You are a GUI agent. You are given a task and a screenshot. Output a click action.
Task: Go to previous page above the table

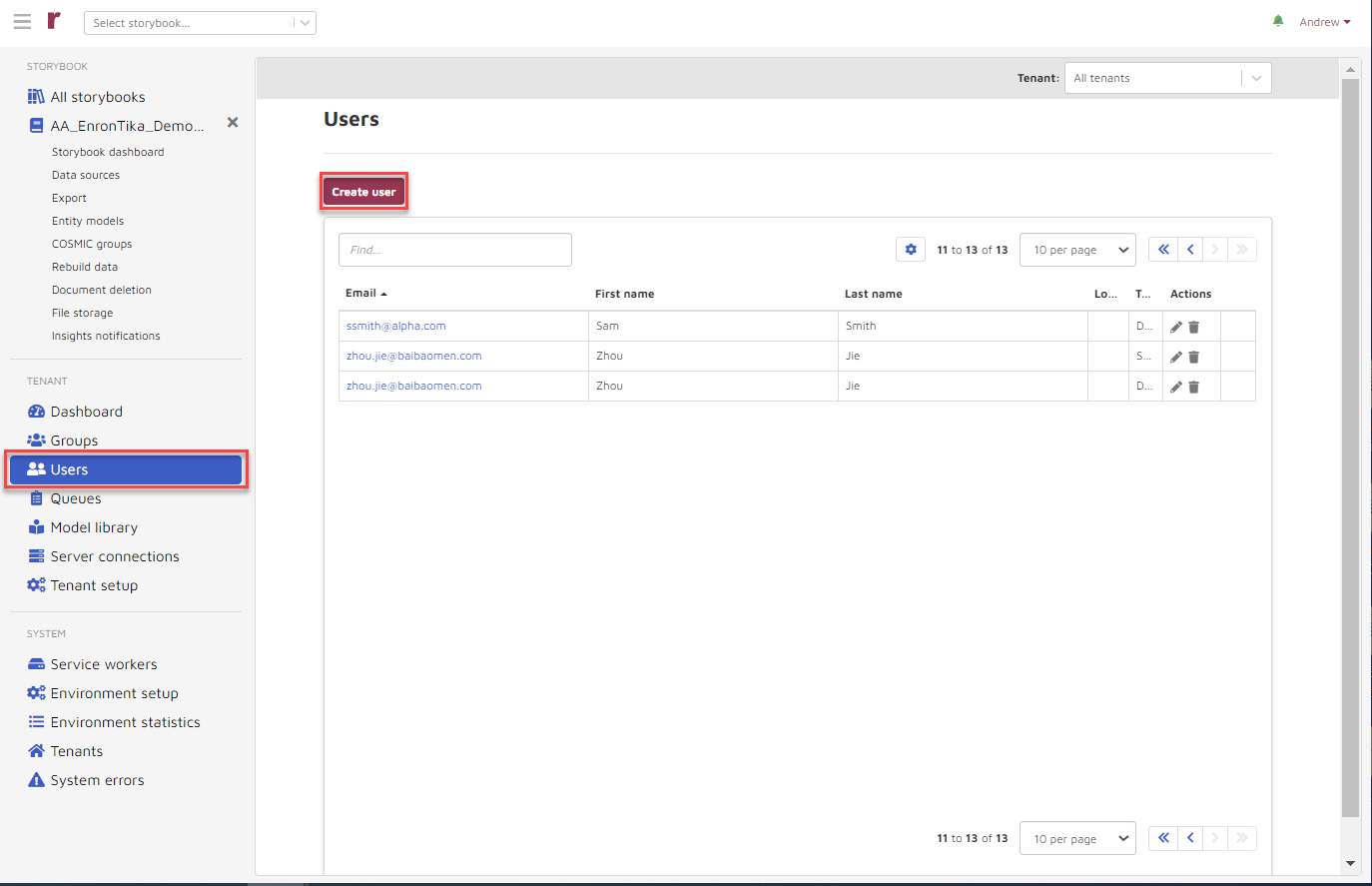[1190, 250]
